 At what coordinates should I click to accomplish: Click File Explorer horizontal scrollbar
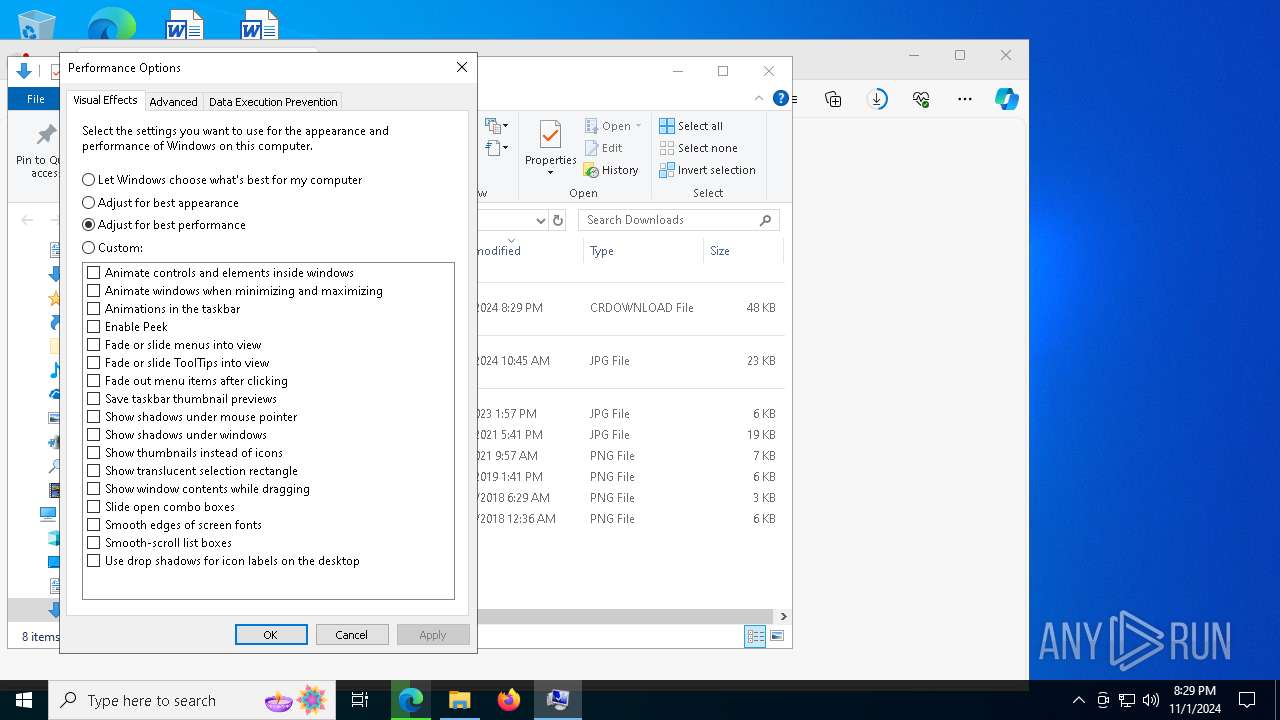pyautogui.click(x=625, y=617)
